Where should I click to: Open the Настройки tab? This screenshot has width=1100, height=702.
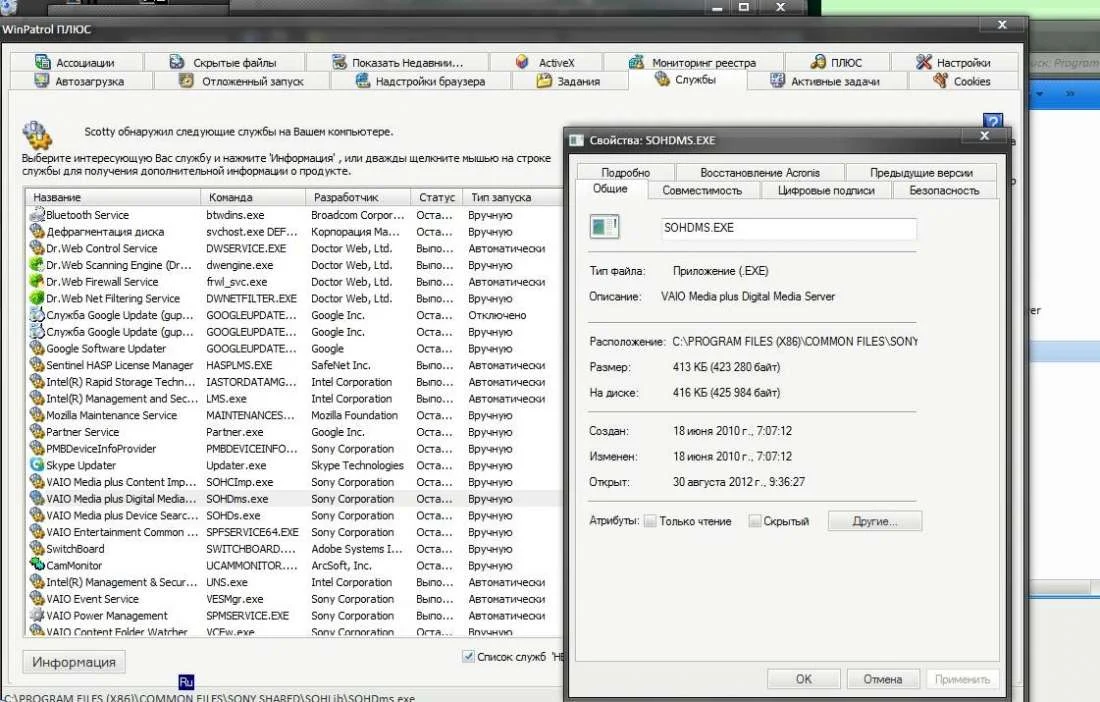tap(954, 62)
